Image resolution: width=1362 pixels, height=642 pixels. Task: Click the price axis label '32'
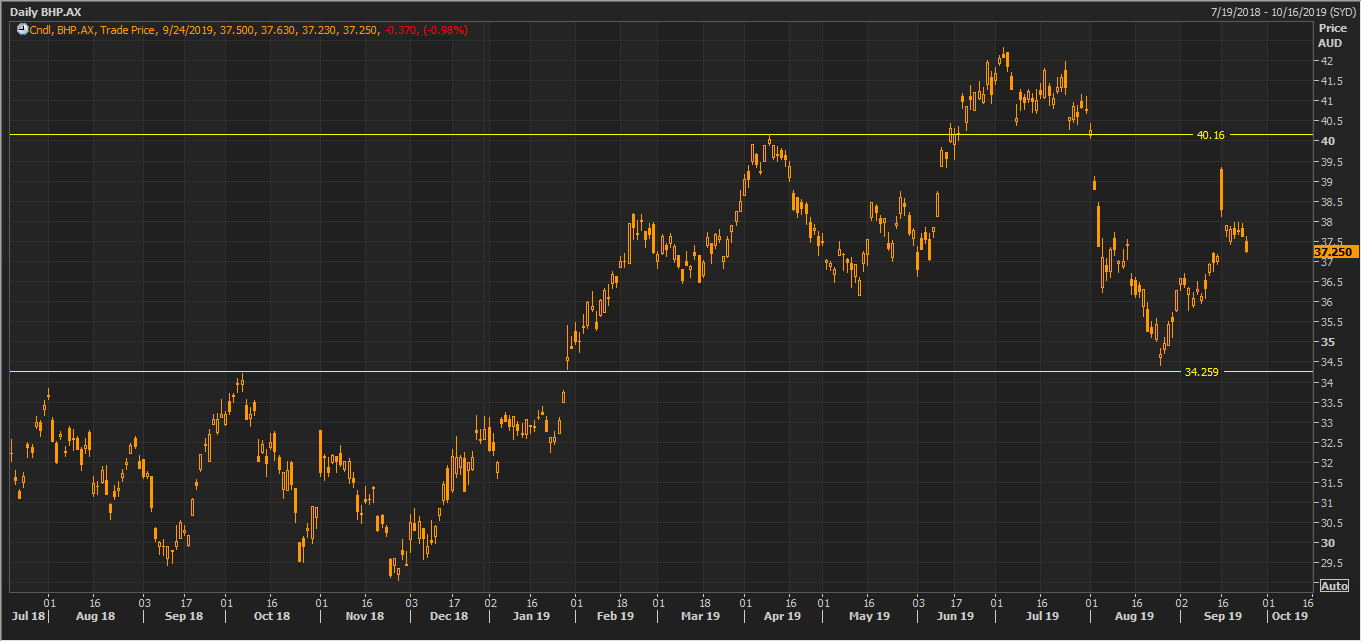(1326, 463)
